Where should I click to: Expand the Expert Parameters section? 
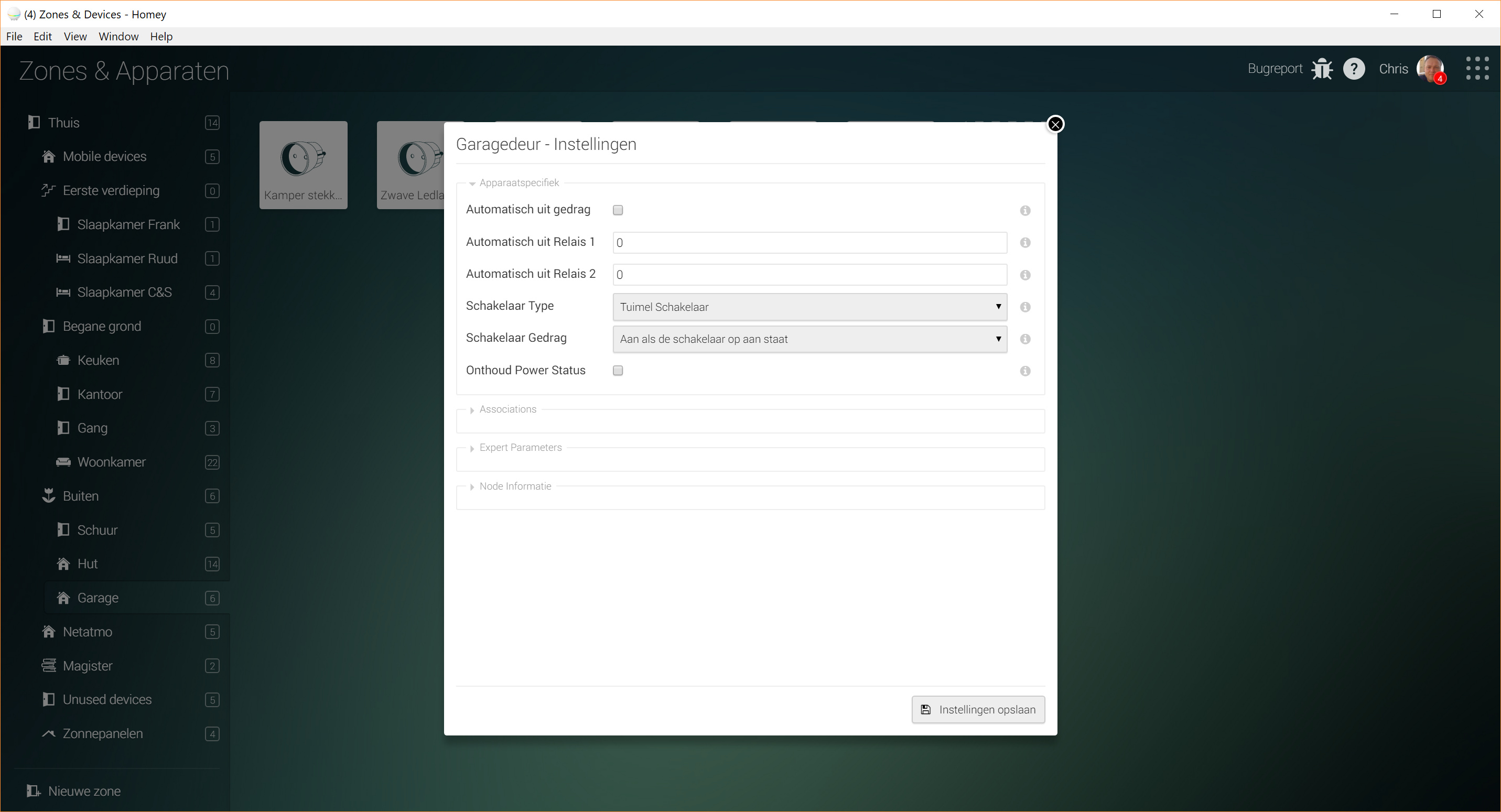pyautogui.click(x=520, y=448)
